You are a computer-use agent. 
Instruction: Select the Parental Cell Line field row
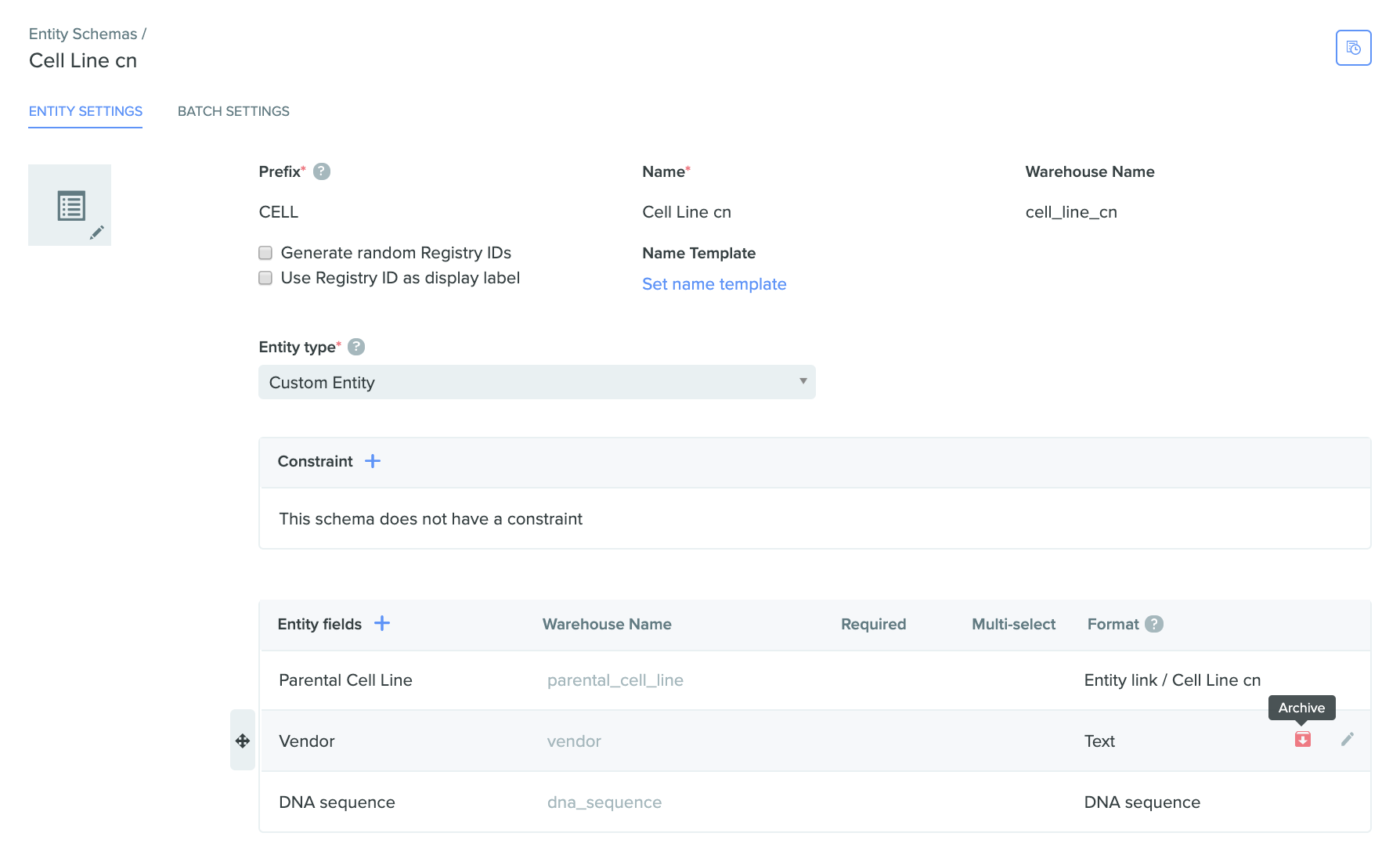point(814,680)
